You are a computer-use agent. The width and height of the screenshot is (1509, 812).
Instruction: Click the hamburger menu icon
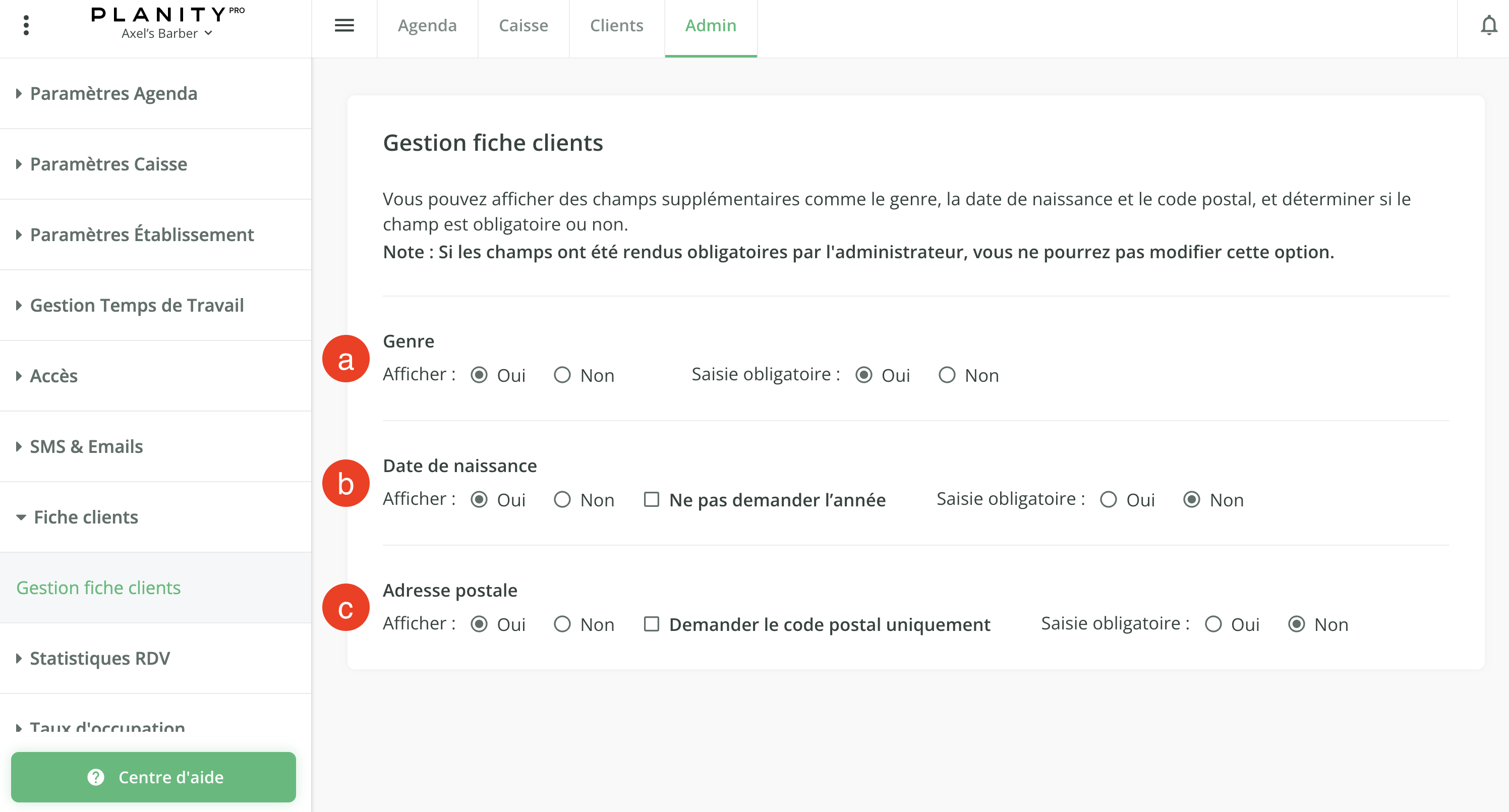point(344,25)
